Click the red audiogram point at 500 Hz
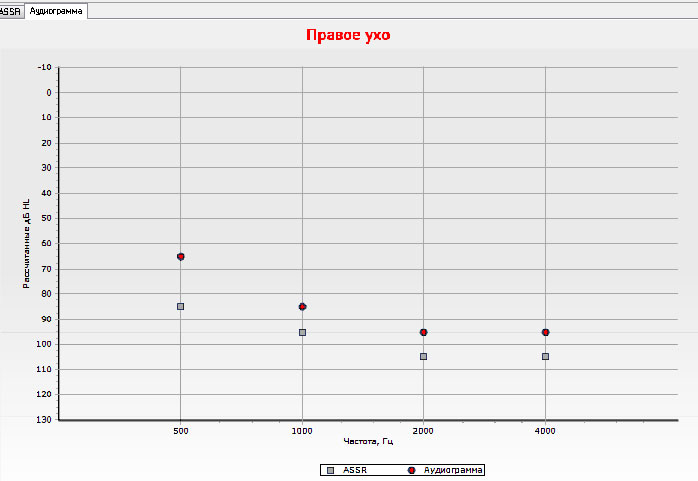Viewport: 698px width, 481px height. [x=181, y=257]
